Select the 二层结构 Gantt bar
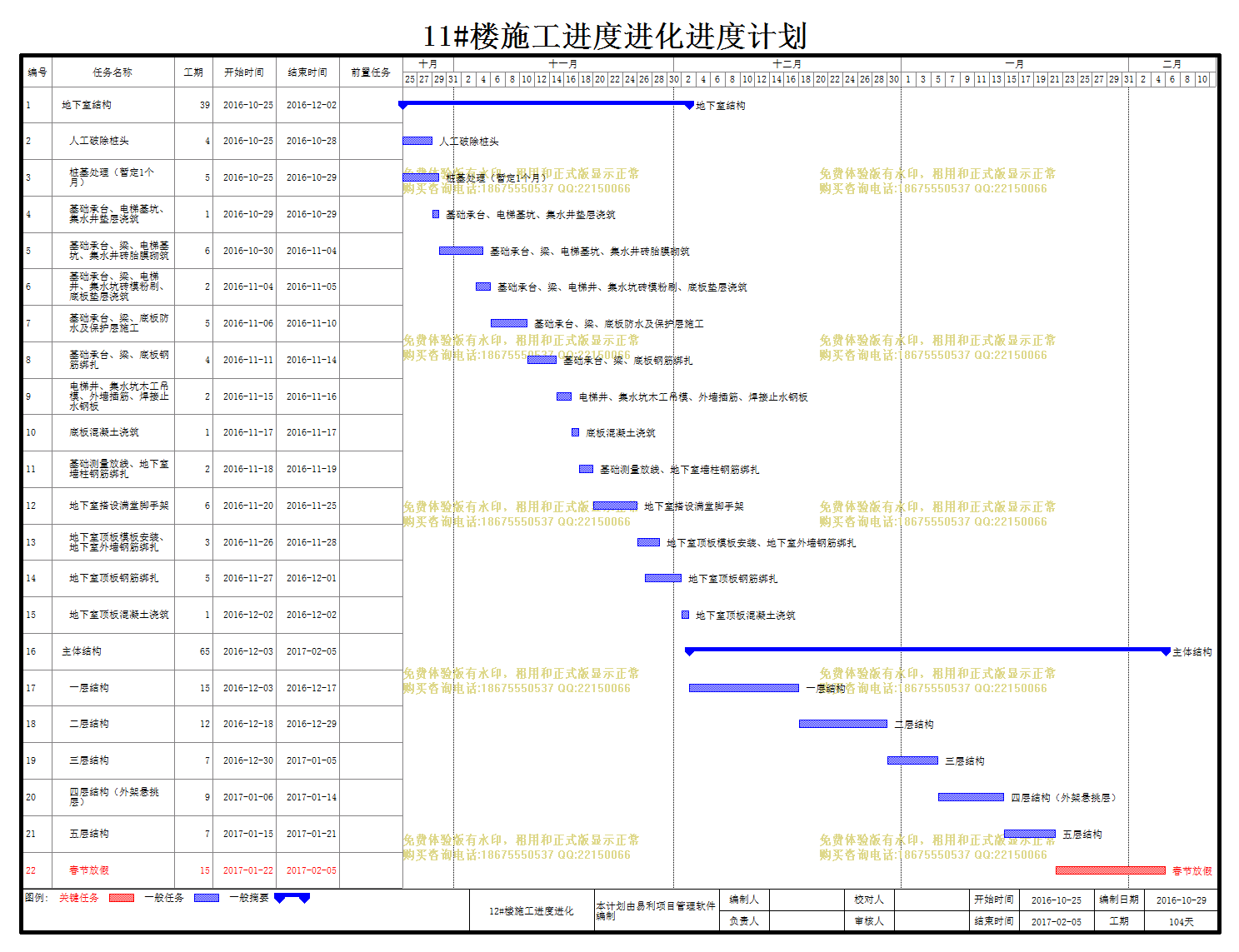The width and height of the screenshot is (1239, 952). point(843,724)
